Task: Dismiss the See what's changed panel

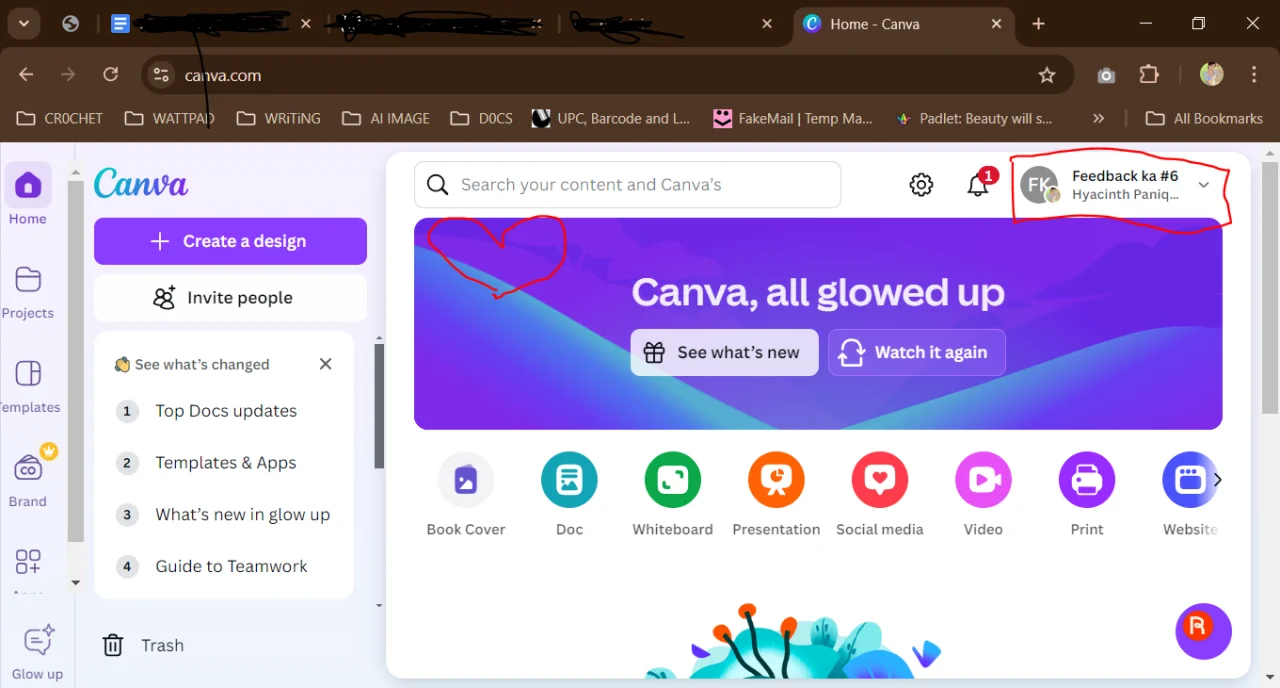Action: pyautogui.click(x=325, y=364)
